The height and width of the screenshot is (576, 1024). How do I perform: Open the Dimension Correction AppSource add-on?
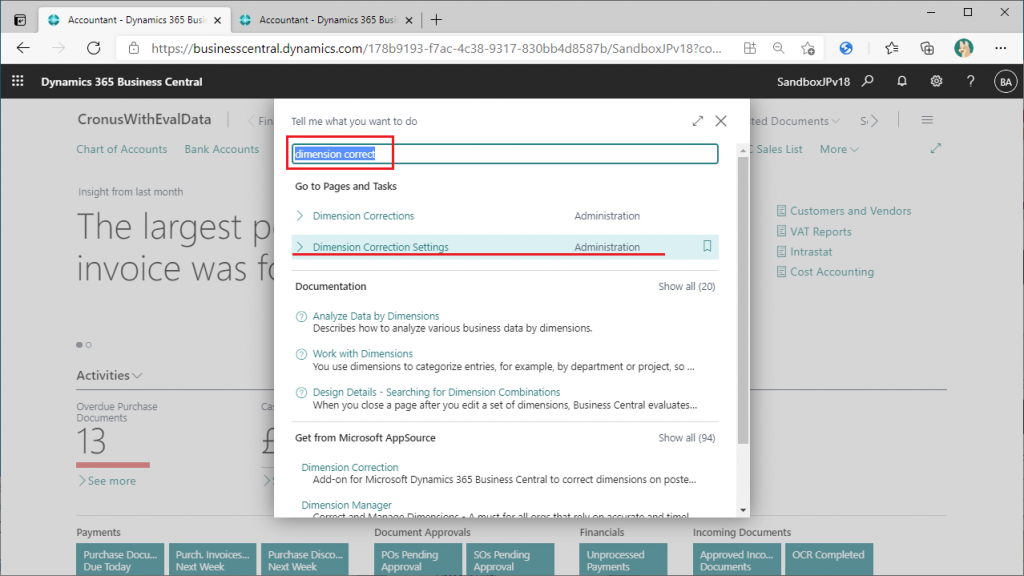[x=349, y=467]
